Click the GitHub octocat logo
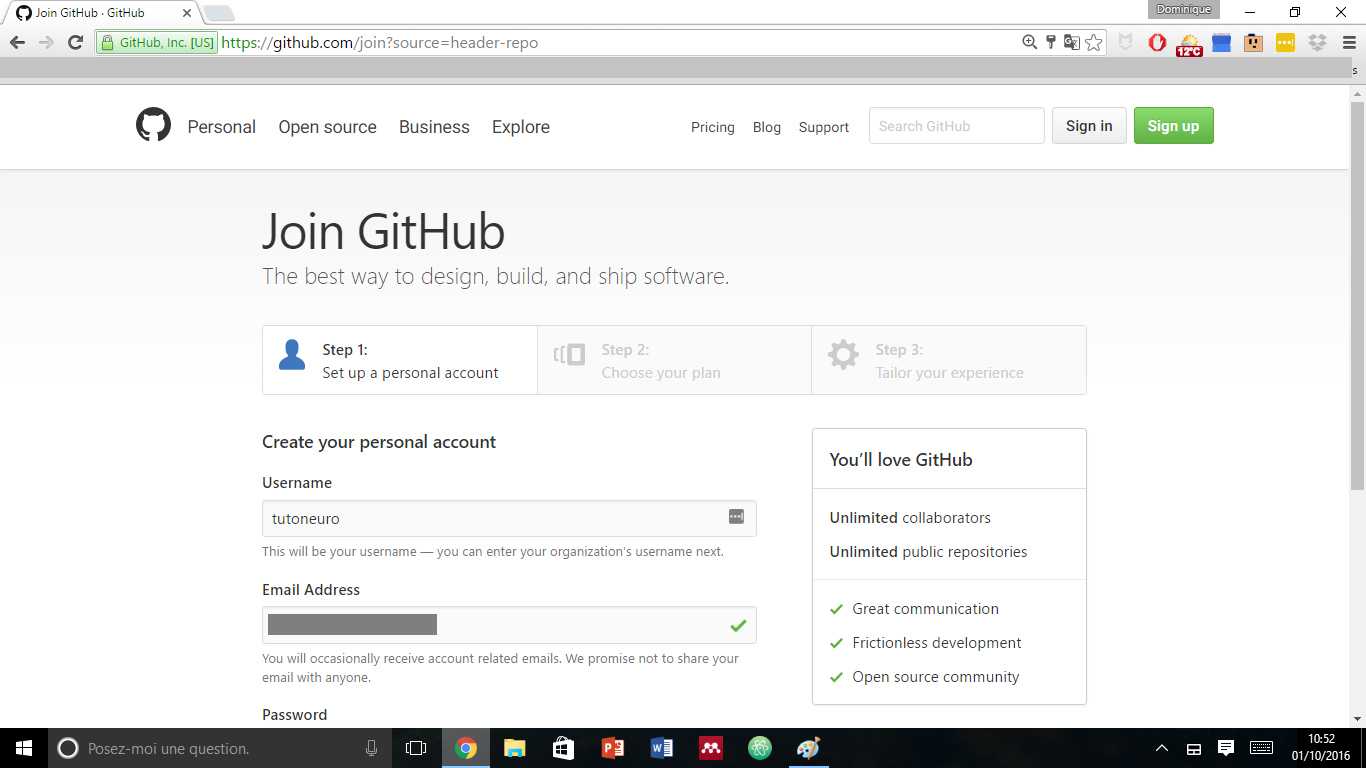1366x768 pixels. tap(153, 125)
